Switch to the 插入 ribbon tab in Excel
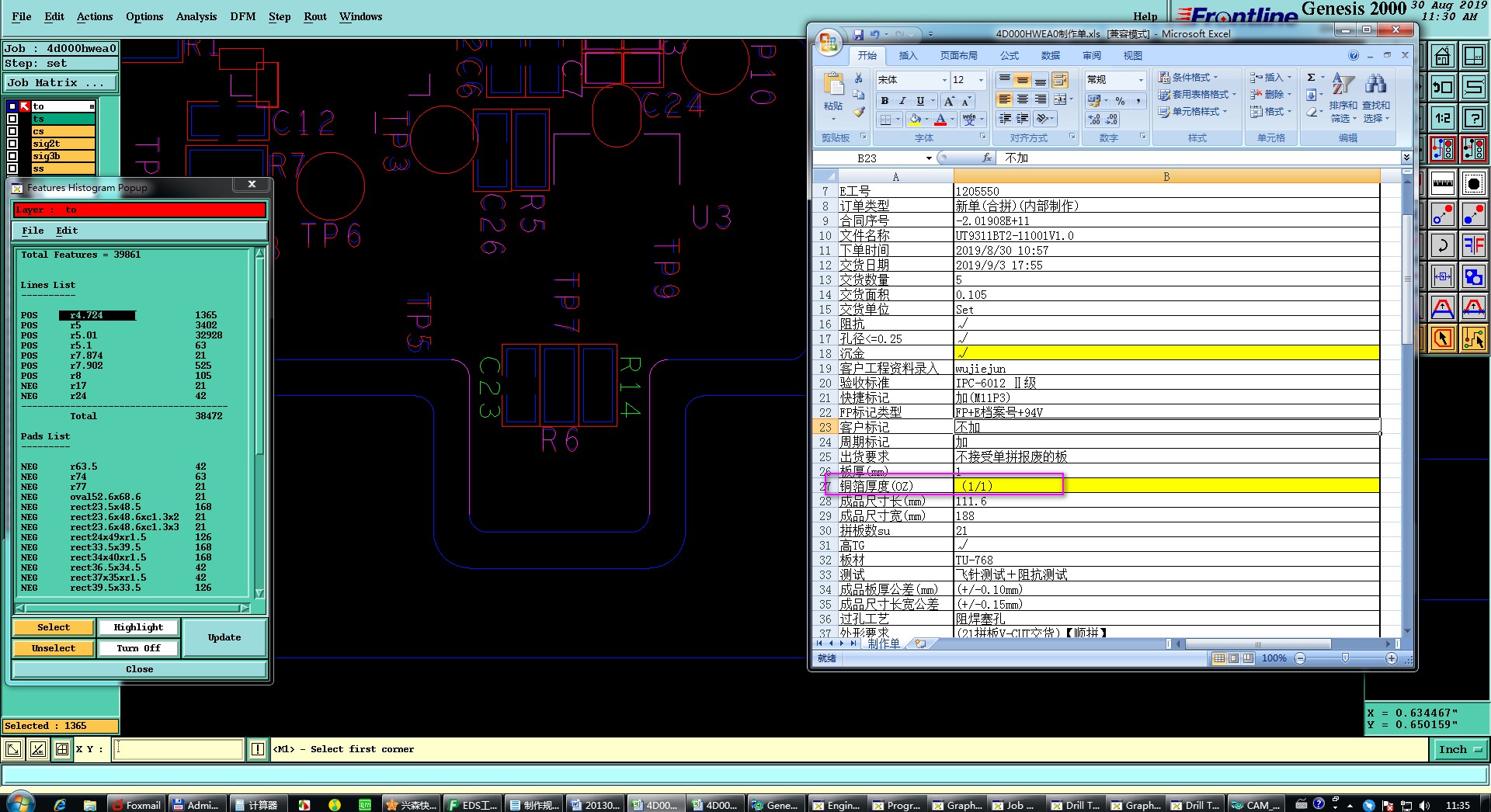The height and width of the screenshot is (812, 1491). point(908,56)
